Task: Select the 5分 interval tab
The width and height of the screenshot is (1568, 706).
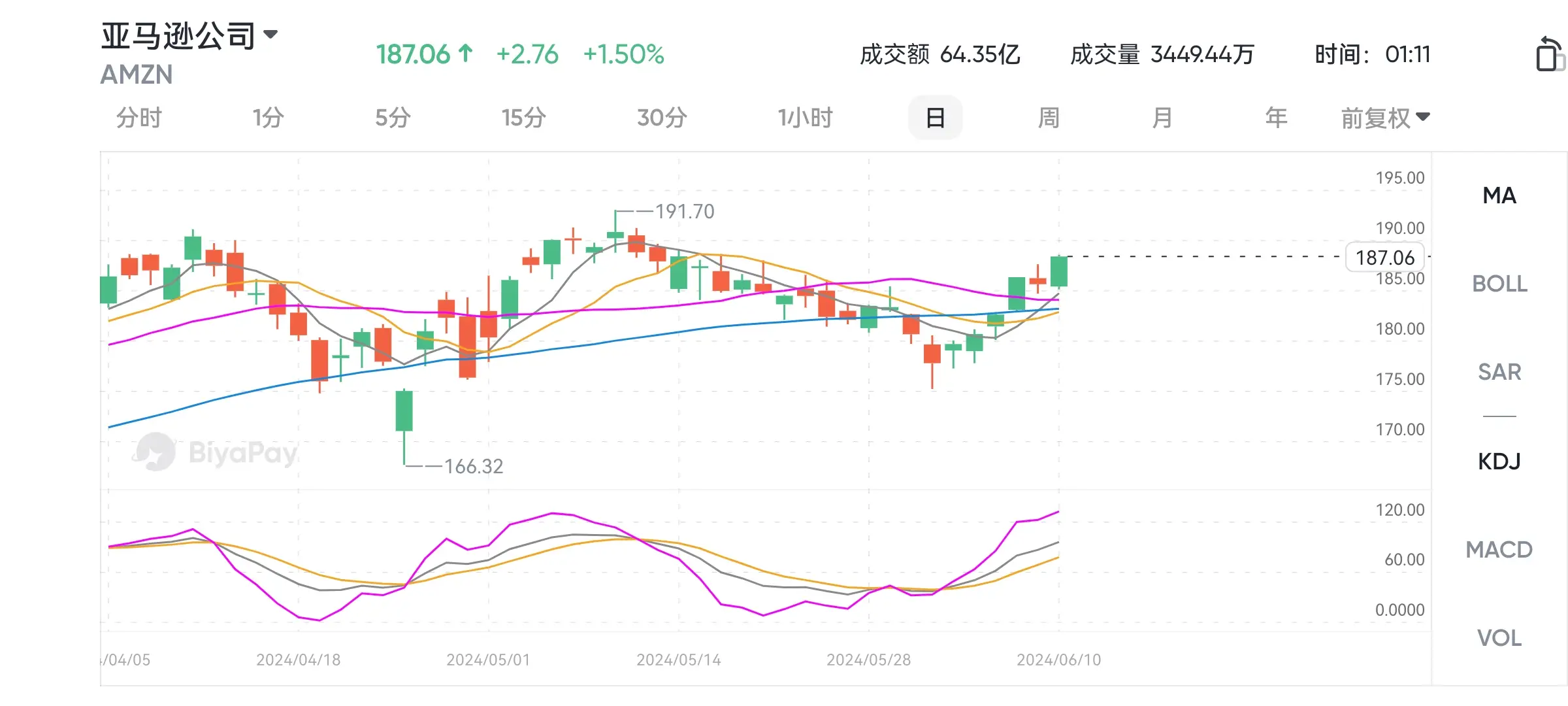Action: point(393,118)
